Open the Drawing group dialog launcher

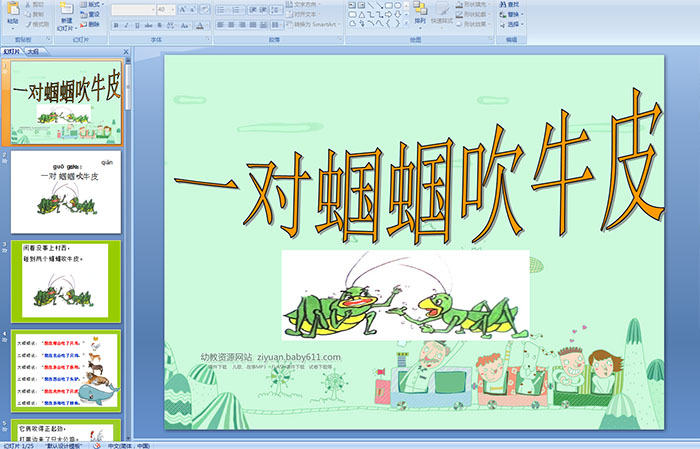pyautogui.click(x=491, y=39)
